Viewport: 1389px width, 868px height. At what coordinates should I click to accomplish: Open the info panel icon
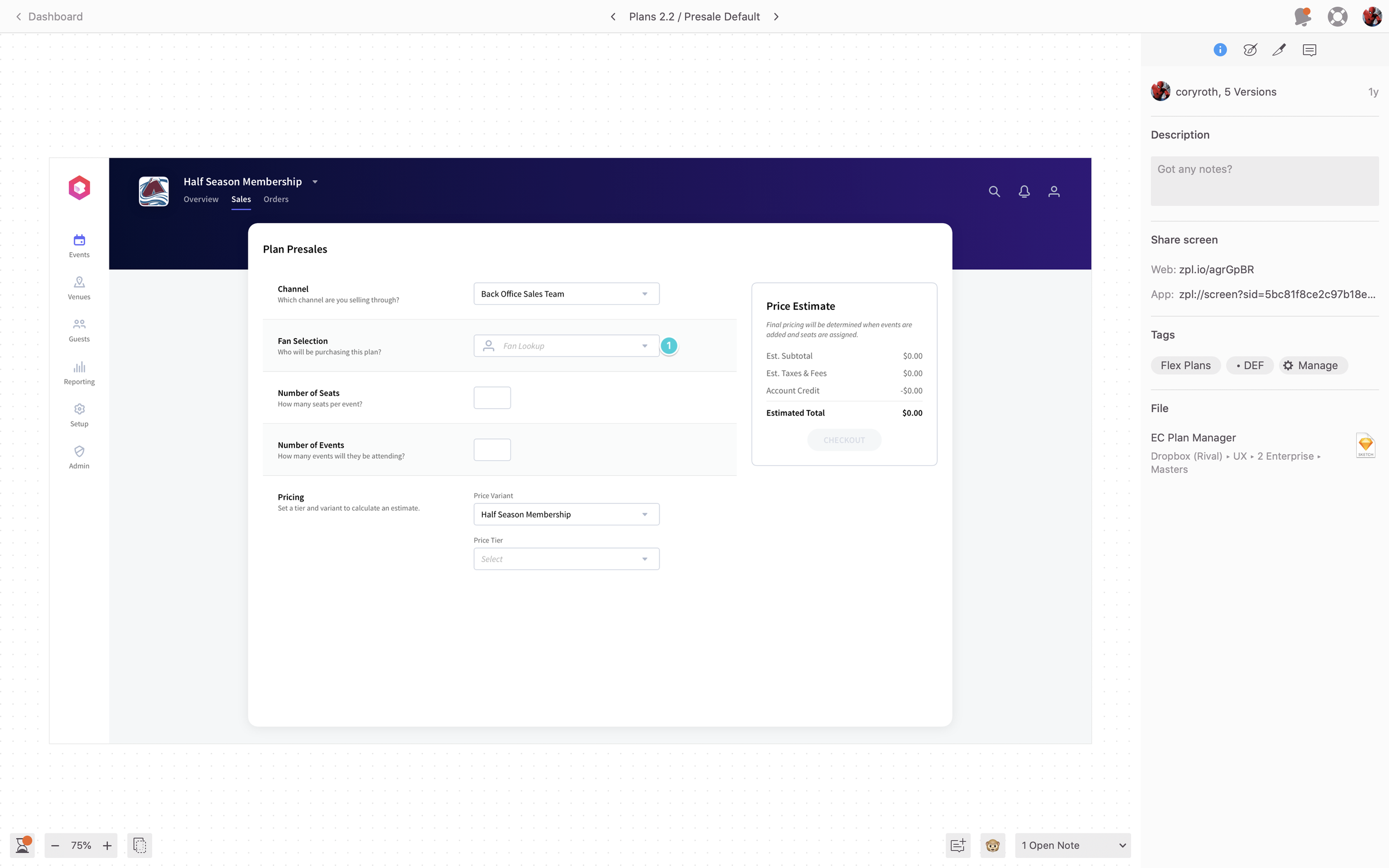tap(1220, 50)
